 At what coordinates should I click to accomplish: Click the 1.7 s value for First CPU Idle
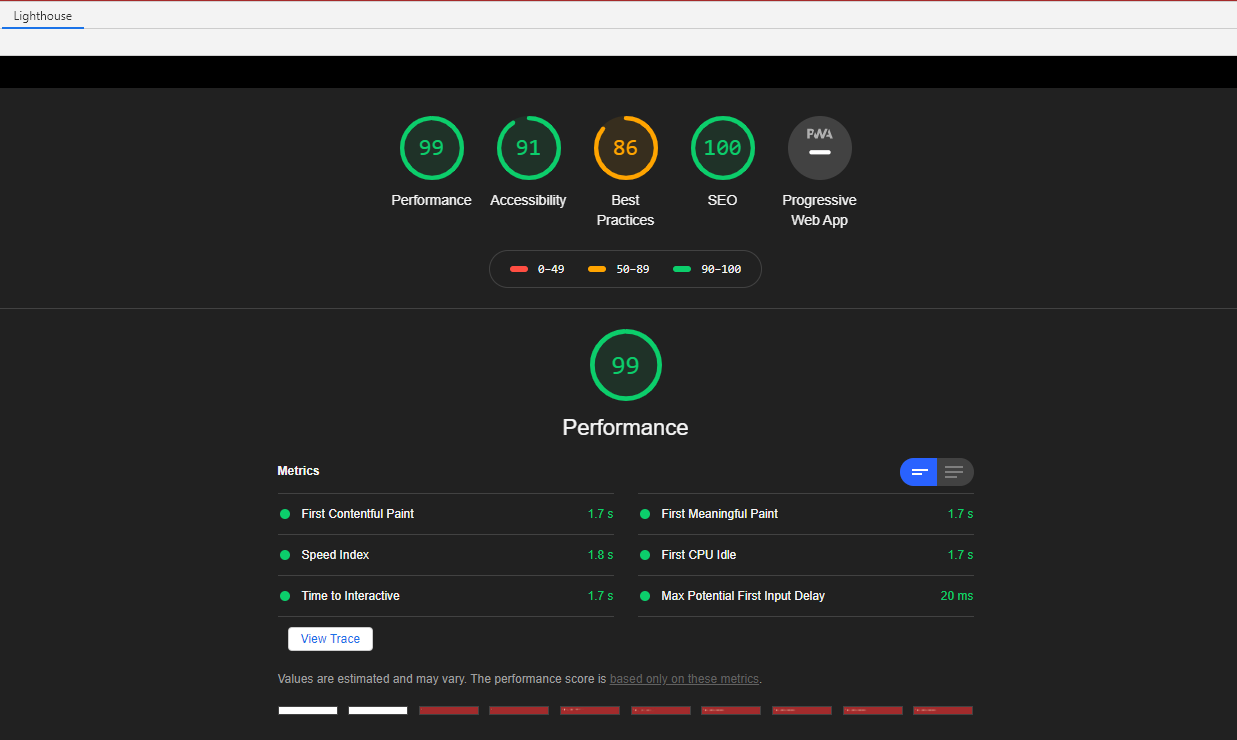(960, 555)
